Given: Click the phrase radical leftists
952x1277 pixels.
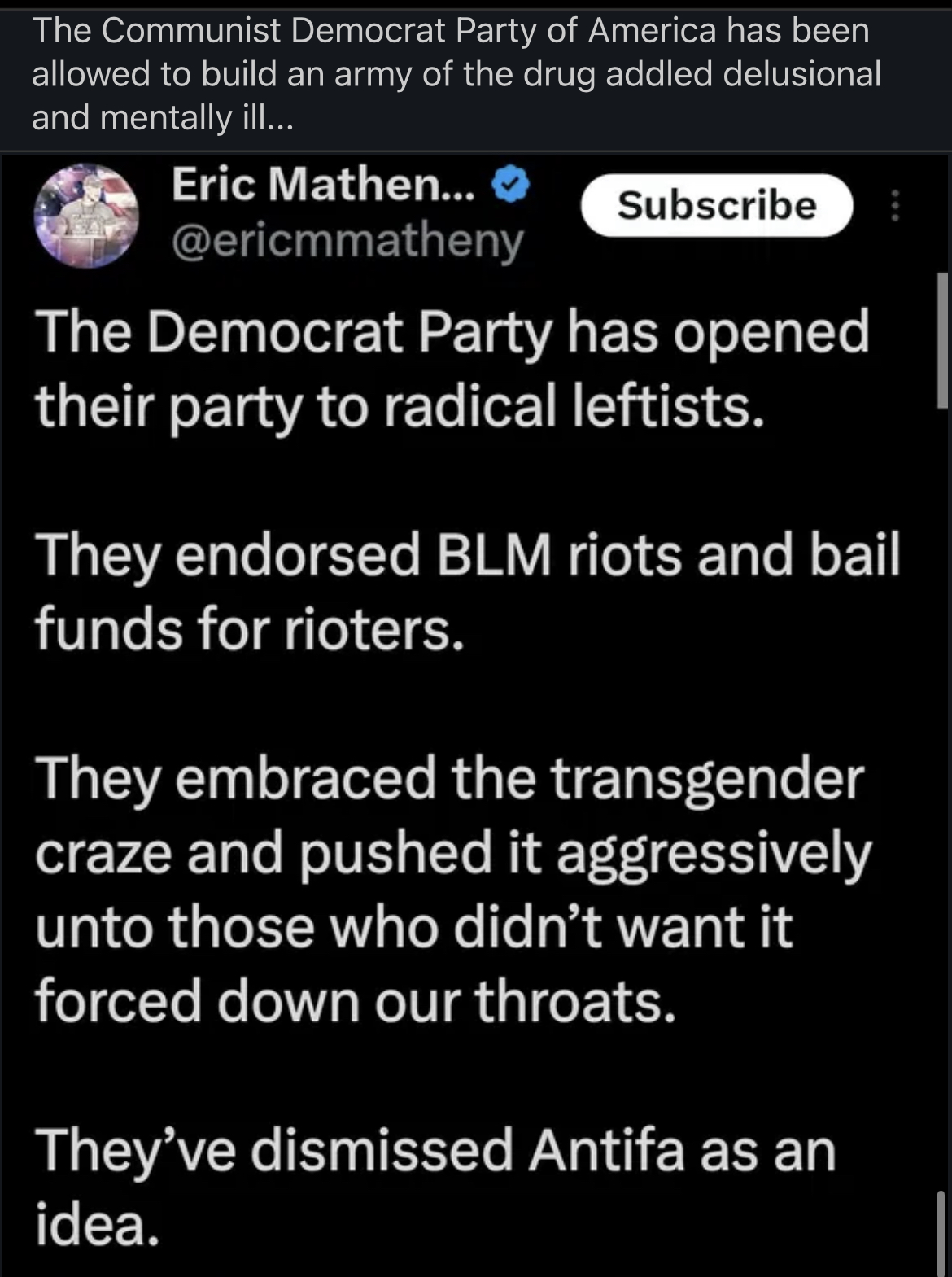Looking at the screenshot, I should click(574, 406).
